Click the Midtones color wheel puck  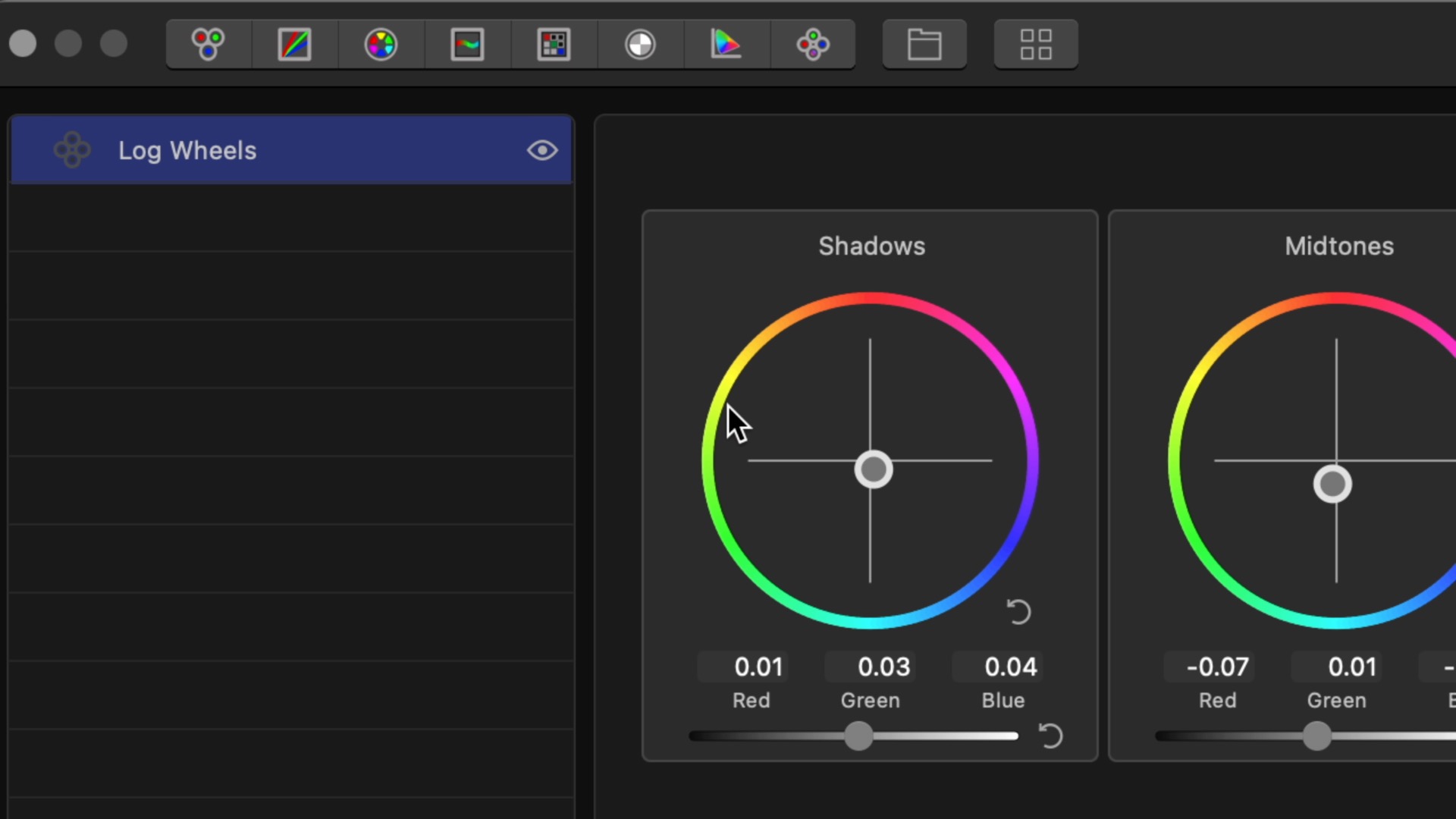1332,484
